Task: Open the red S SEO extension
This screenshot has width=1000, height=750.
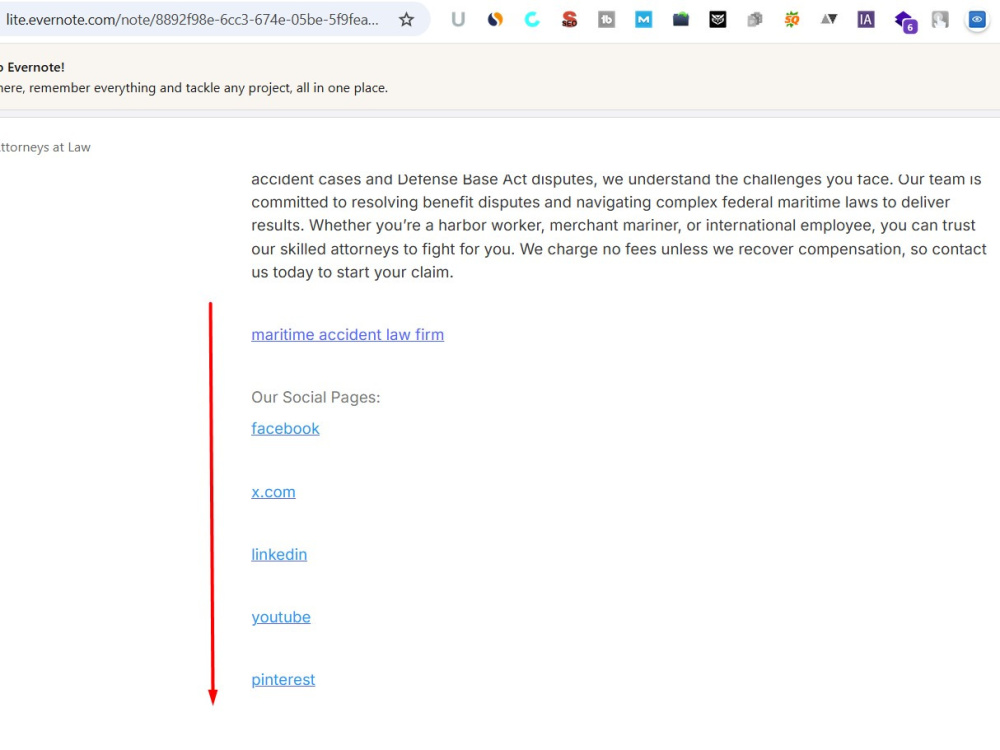Action: (x=570, y=20)
